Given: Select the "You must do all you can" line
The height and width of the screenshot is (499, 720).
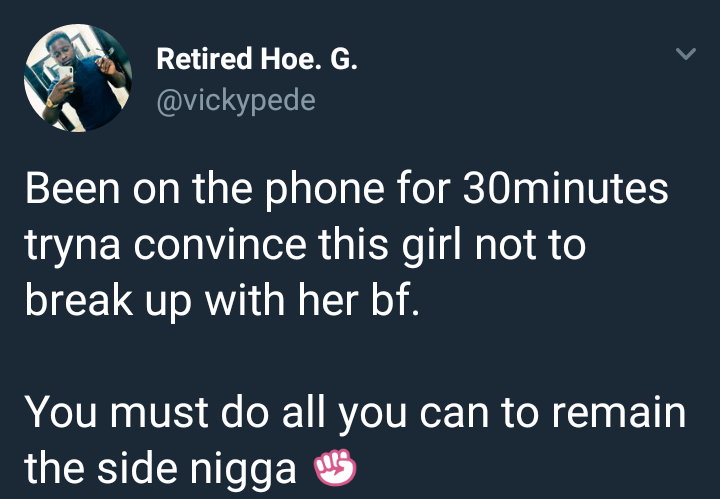Looking at the screenshot, I should [x=355, y=413].
